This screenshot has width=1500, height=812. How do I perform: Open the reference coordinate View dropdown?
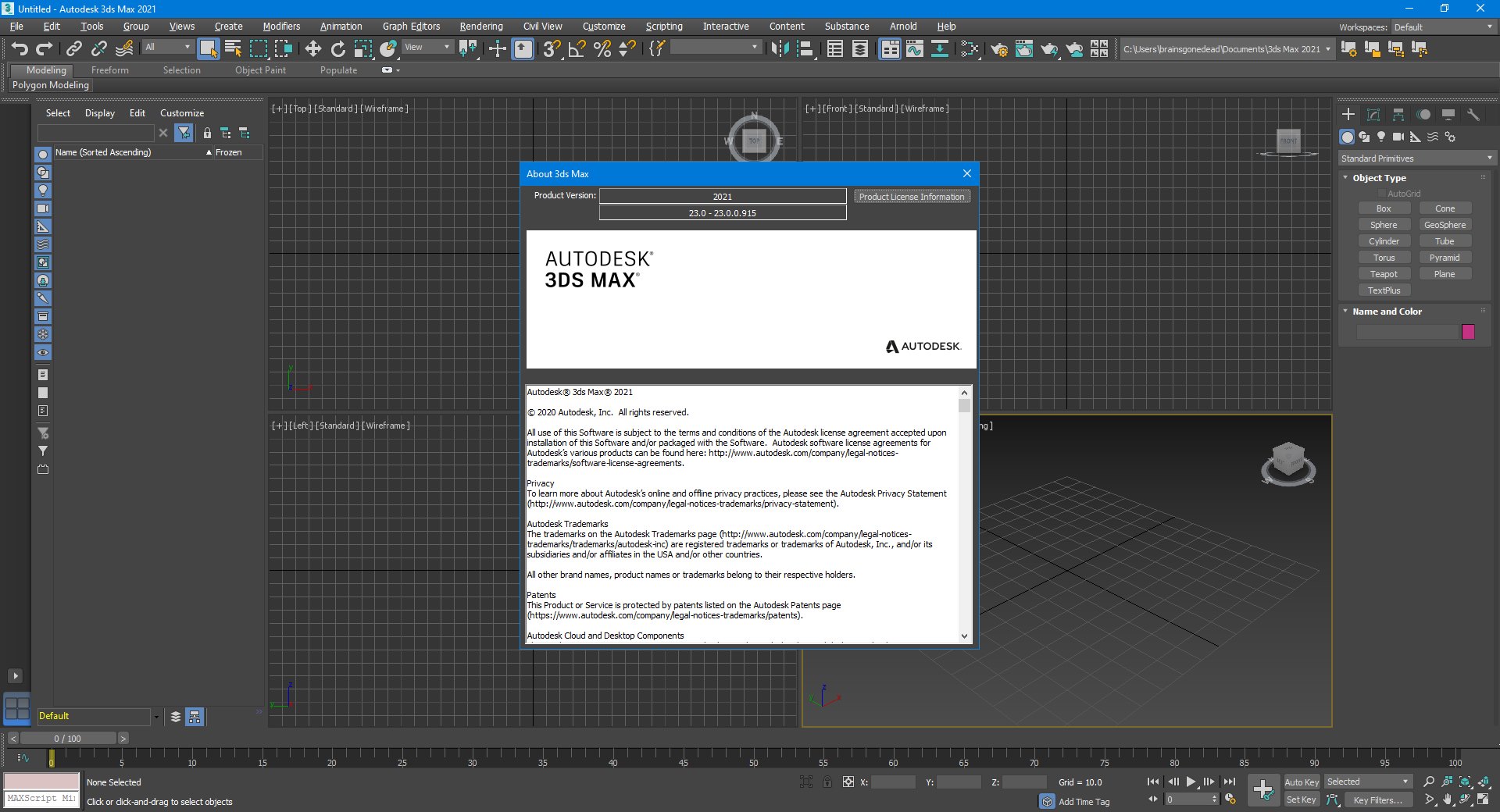point(427,48)
